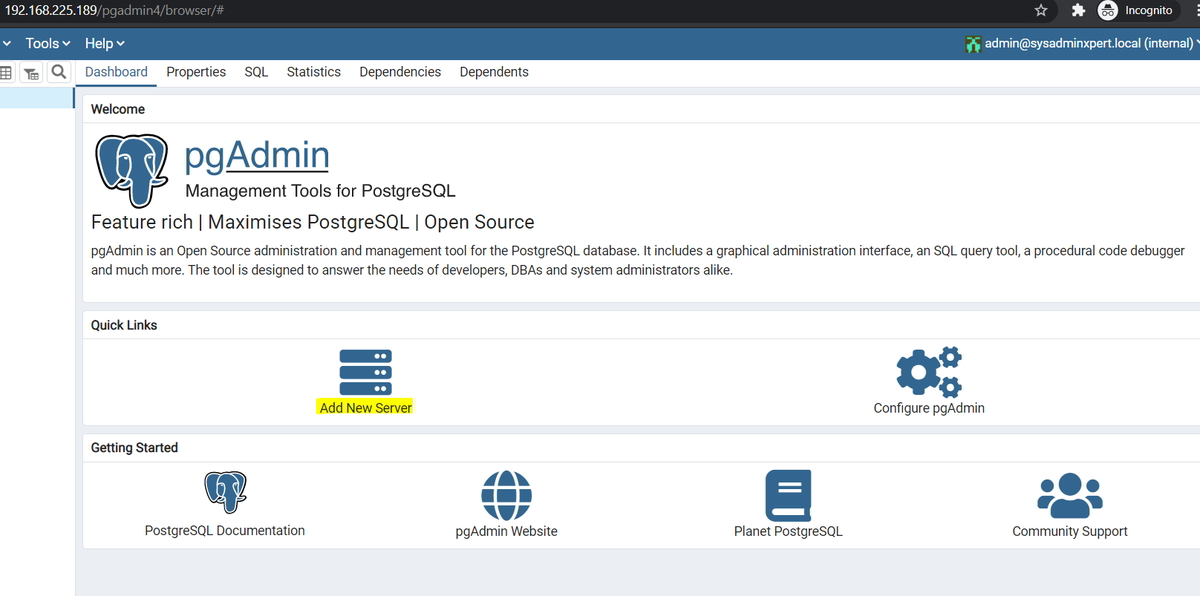This screenshot has width=1200, height=596.
Task: Click the Incognito profile icon
Action: (1106, 11)
